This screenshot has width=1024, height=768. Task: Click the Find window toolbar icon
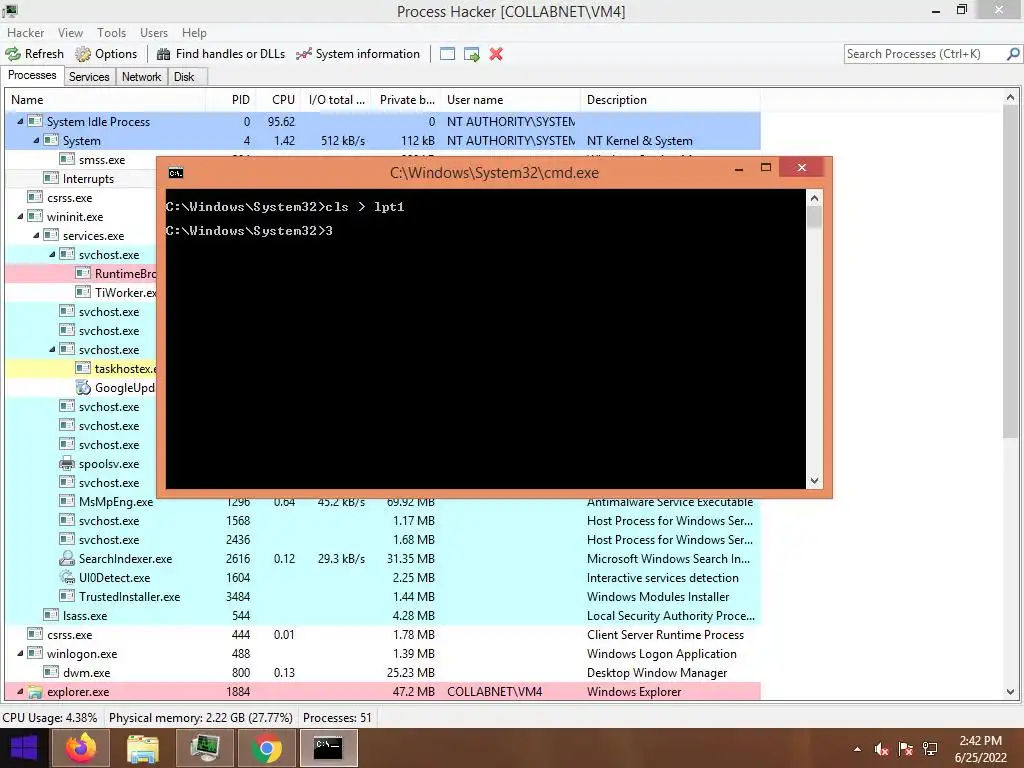pos(447,54)
